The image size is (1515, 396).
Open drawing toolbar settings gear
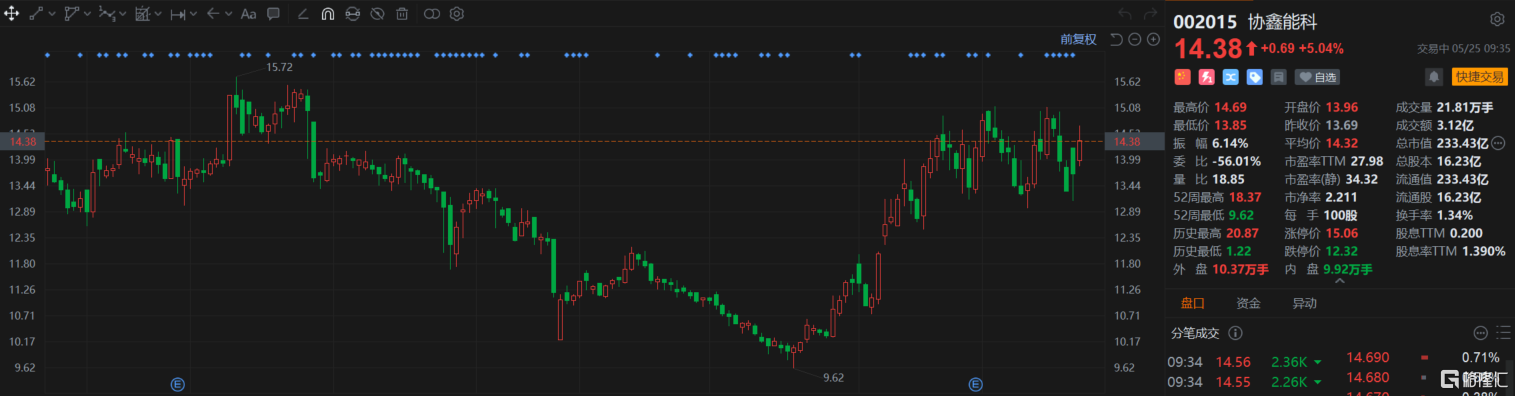(457, 14)
